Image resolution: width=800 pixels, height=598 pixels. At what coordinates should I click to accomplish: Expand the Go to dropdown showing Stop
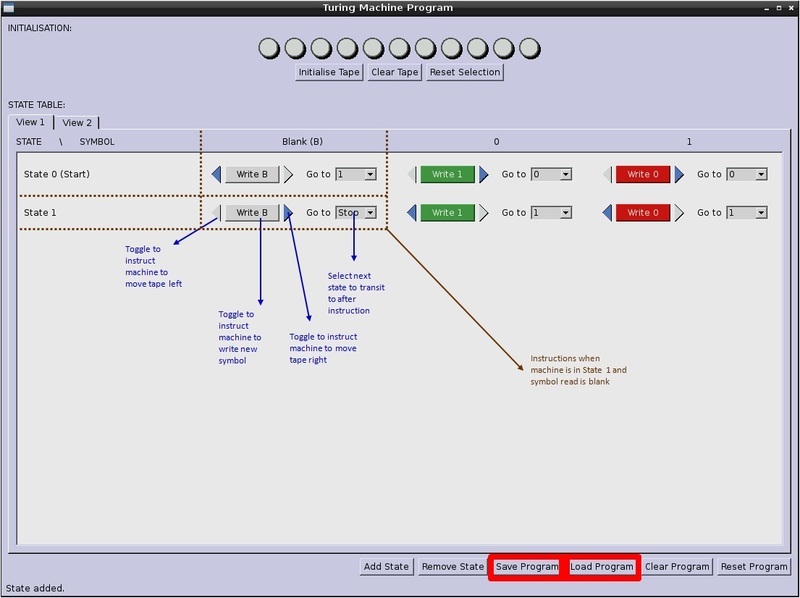pos(356,212)
